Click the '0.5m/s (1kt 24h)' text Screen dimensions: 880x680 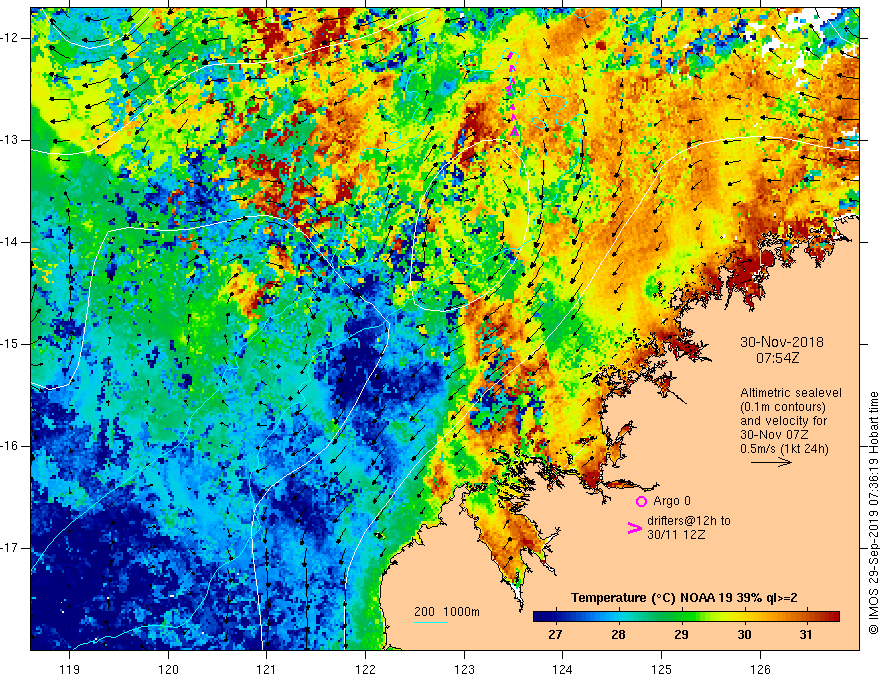click(784, 449)
